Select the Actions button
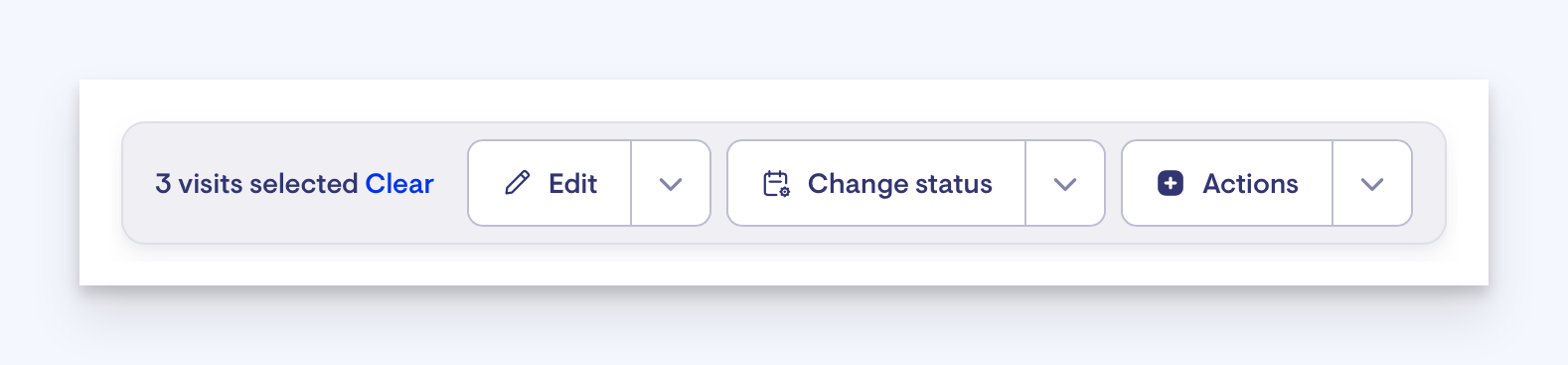The width and height of the screenshot is (1568, 365). coord(1227,183)
